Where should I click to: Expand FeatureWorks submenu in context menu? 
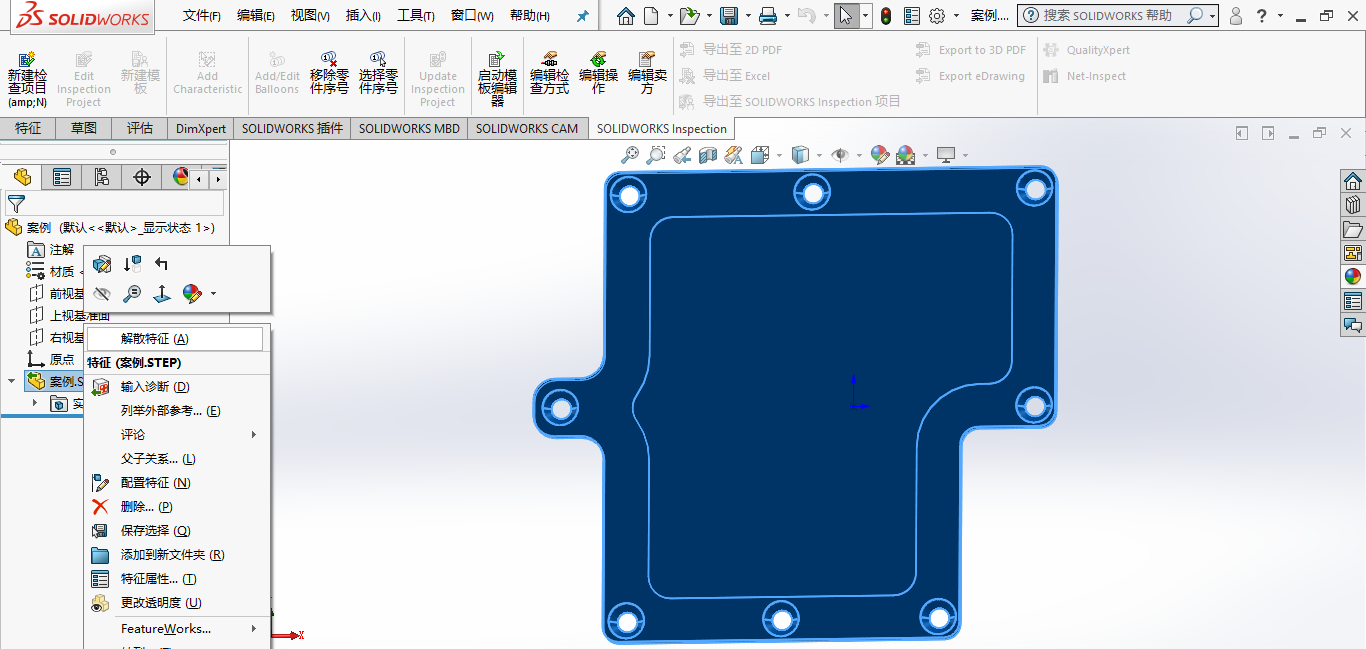[254, 629]
